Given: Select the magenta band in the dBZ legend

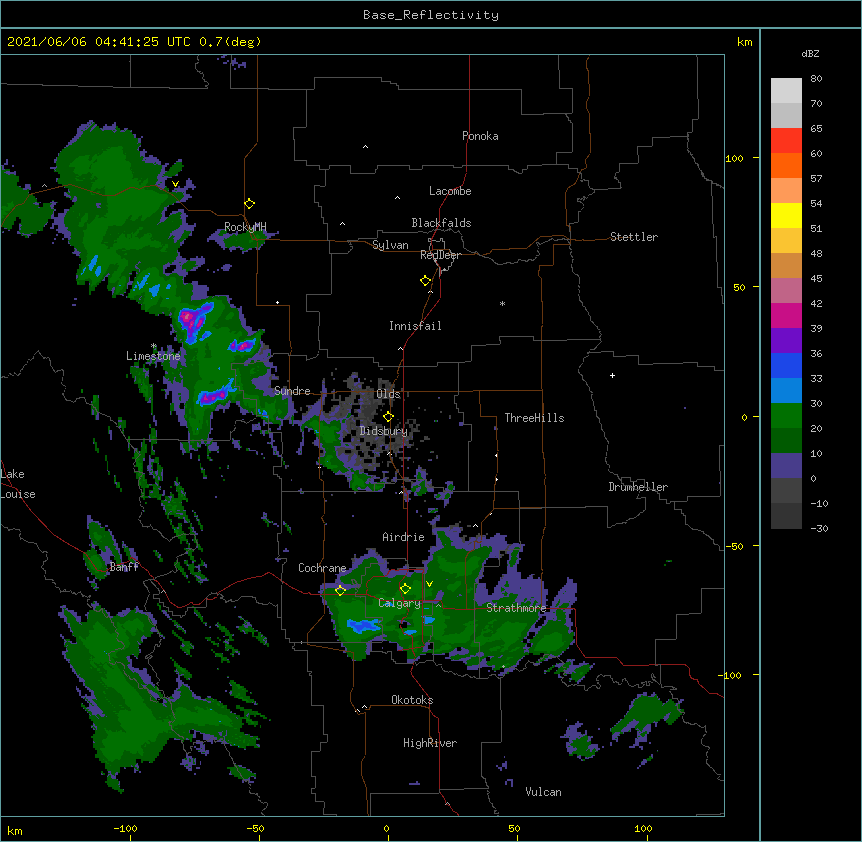Looking at the screenshot, I should pyautogui.click(x=786, y=315).
